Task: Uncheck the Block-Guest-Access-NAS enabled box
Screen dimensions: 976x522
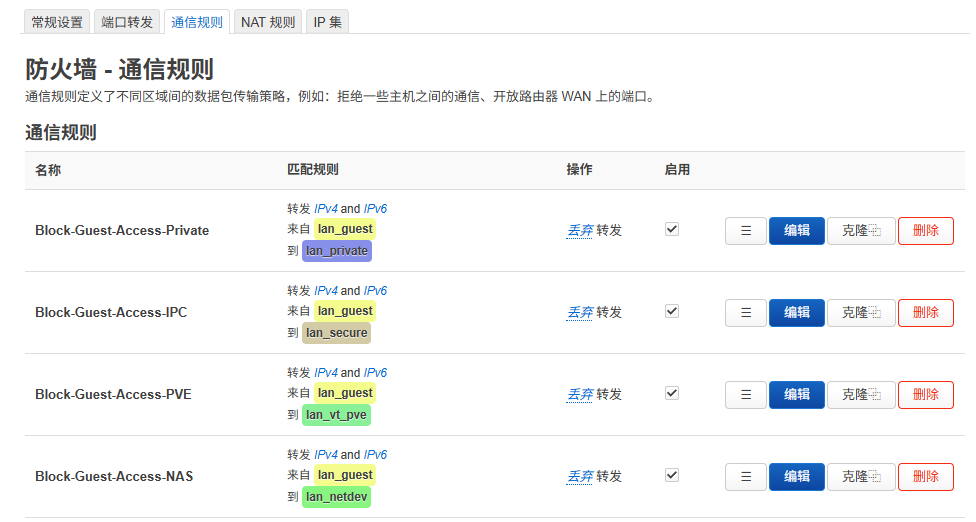Action: [672, 475]
